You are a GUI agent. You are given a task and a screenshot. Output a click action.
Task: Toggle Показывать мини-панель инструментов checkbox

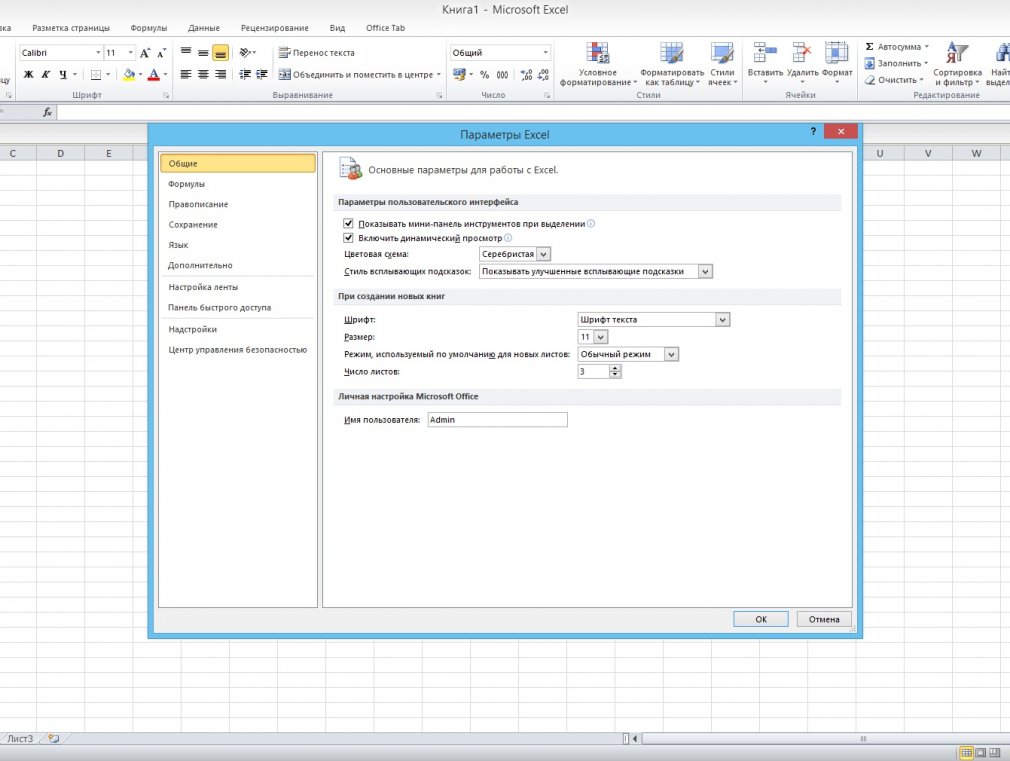click(x=348, y=223)
